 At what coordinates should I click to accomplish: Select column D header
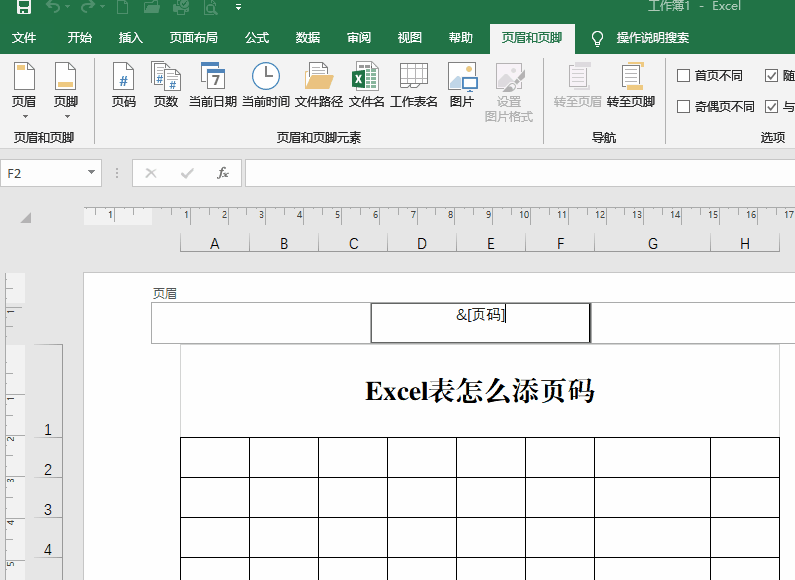(422, 244)
